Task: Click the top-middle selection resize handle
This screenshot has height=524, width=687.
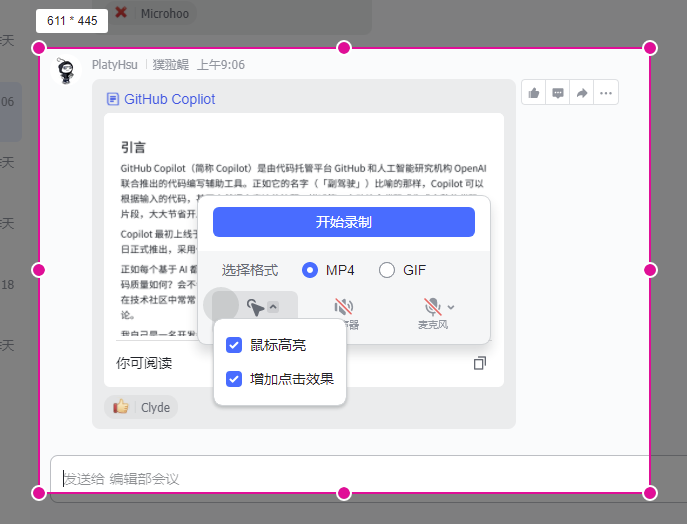Action: pyautogui.click(x=344, y=47)
